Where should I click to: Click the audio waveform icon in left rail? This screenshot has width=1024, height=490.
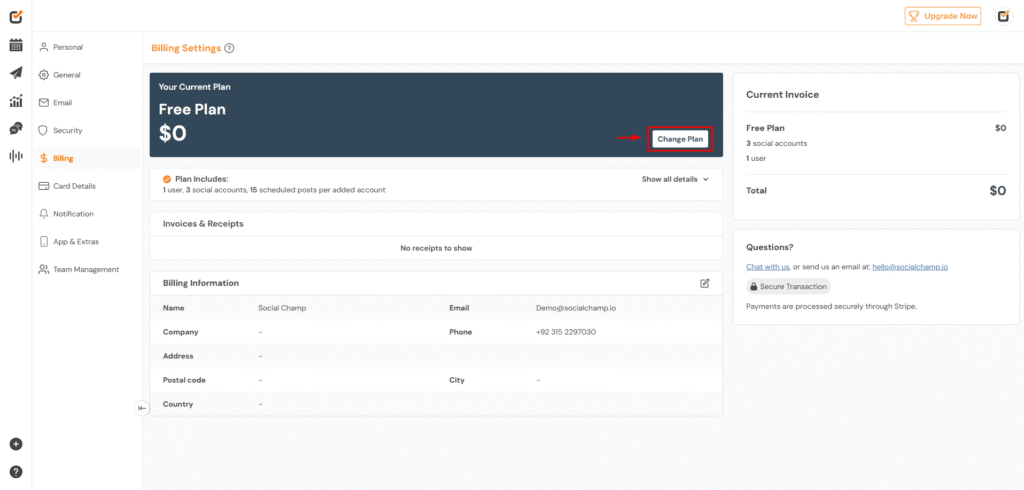(16, 156)
